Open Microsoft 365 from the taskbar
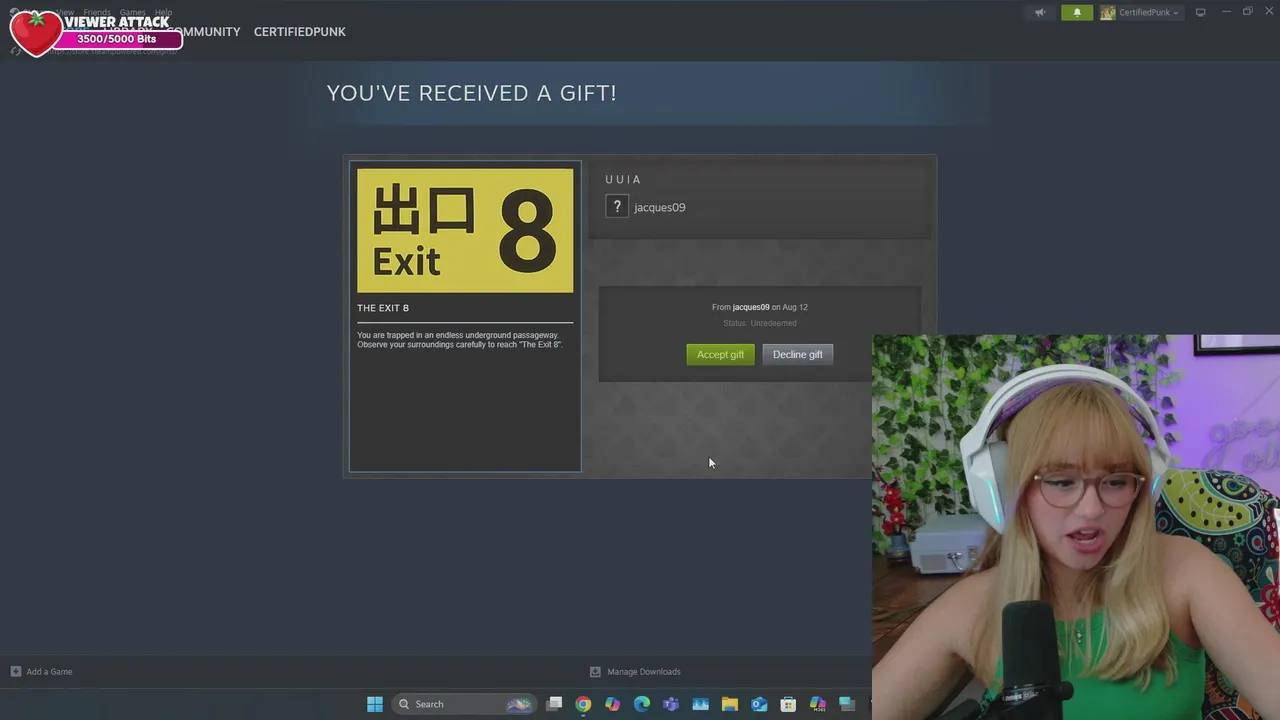 pos(817,704)
